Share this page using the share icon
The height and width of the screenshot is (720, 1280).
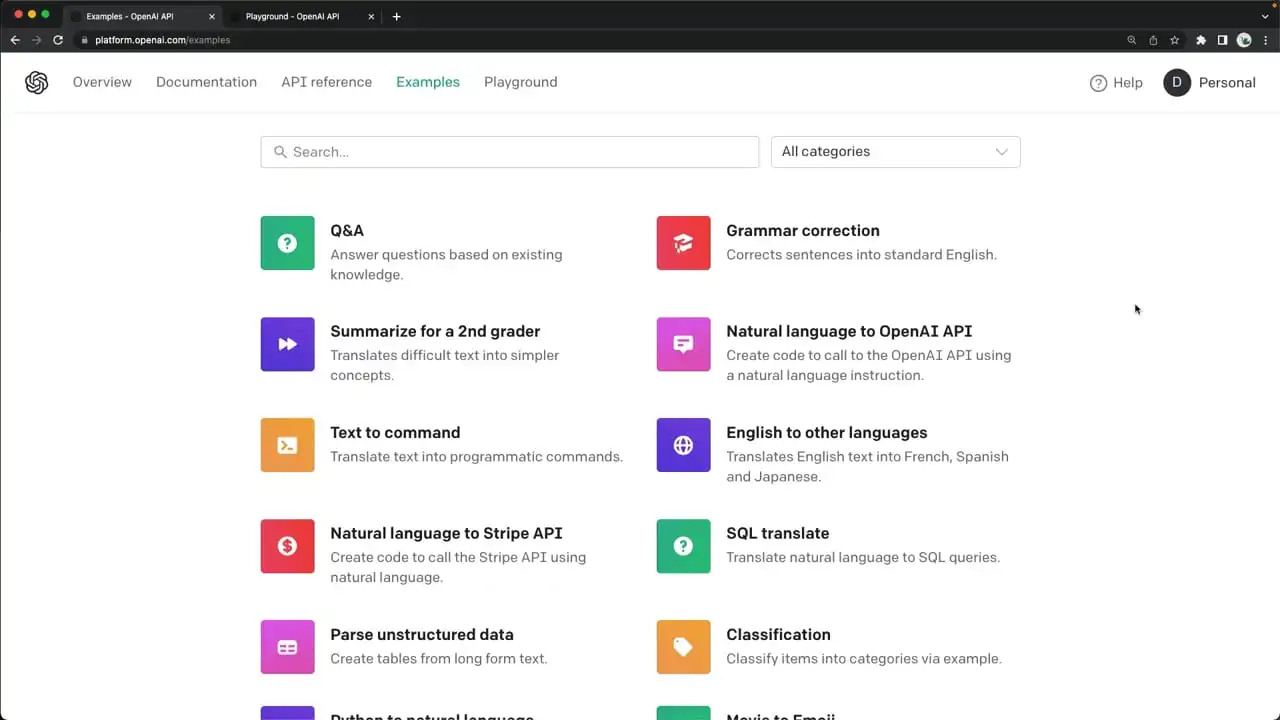[x=1153, y=40]
